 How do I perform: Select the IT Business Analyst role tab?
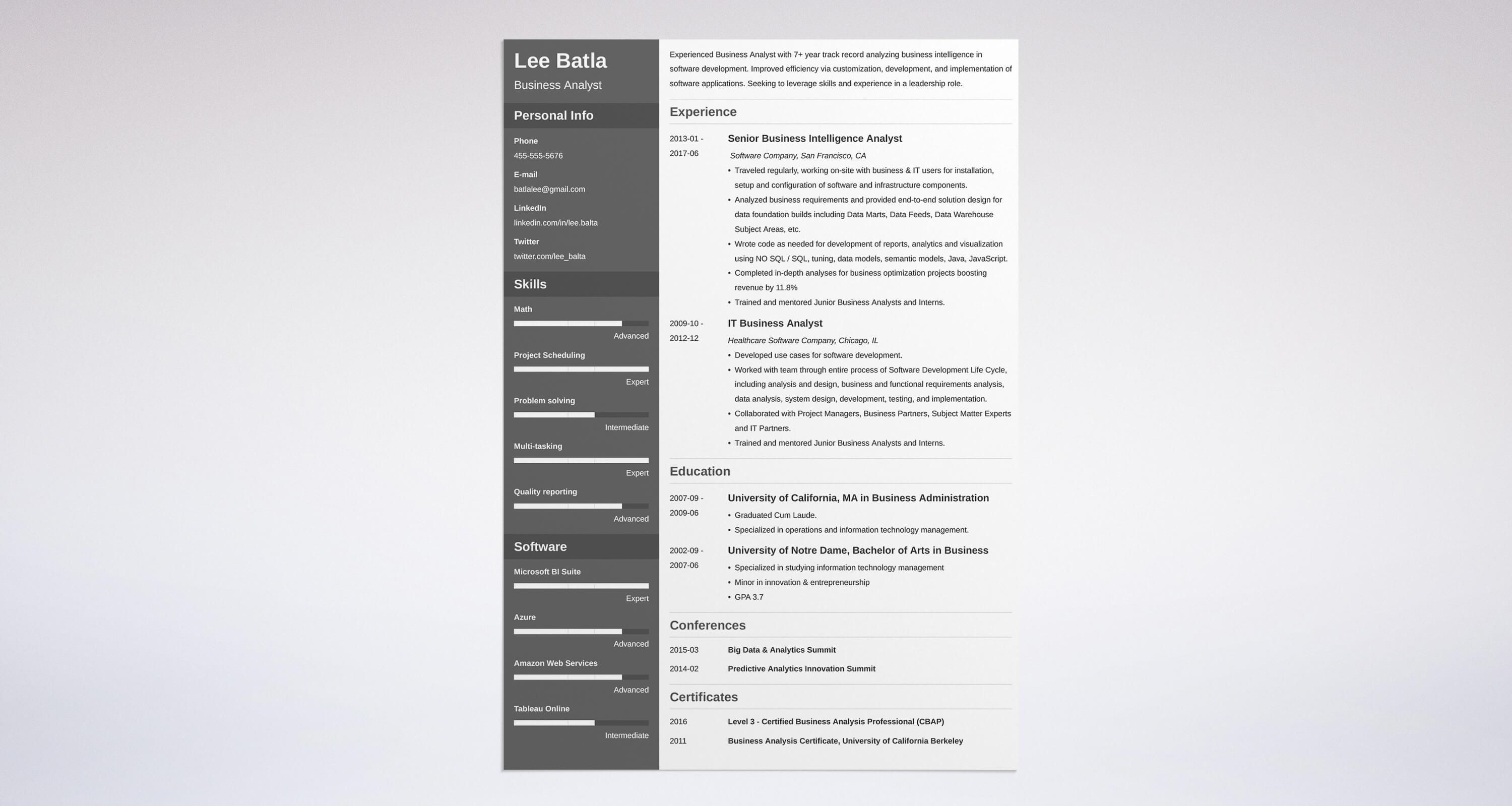(775, 322)
